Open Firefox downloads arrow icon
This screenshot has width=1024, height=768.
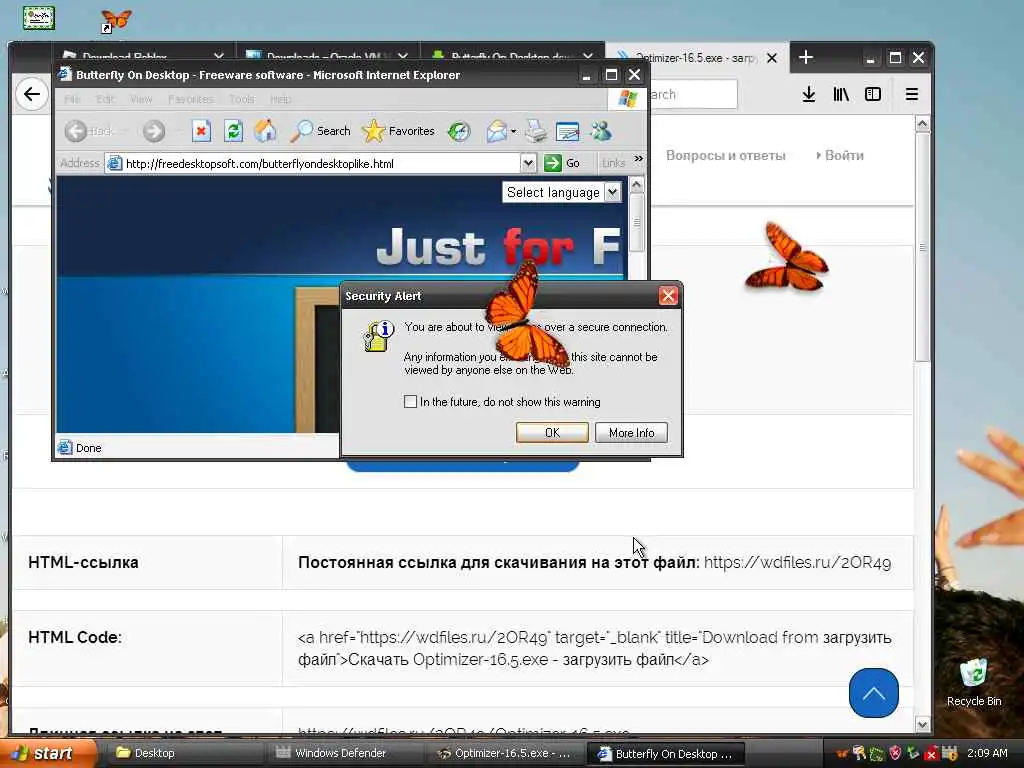808,95
